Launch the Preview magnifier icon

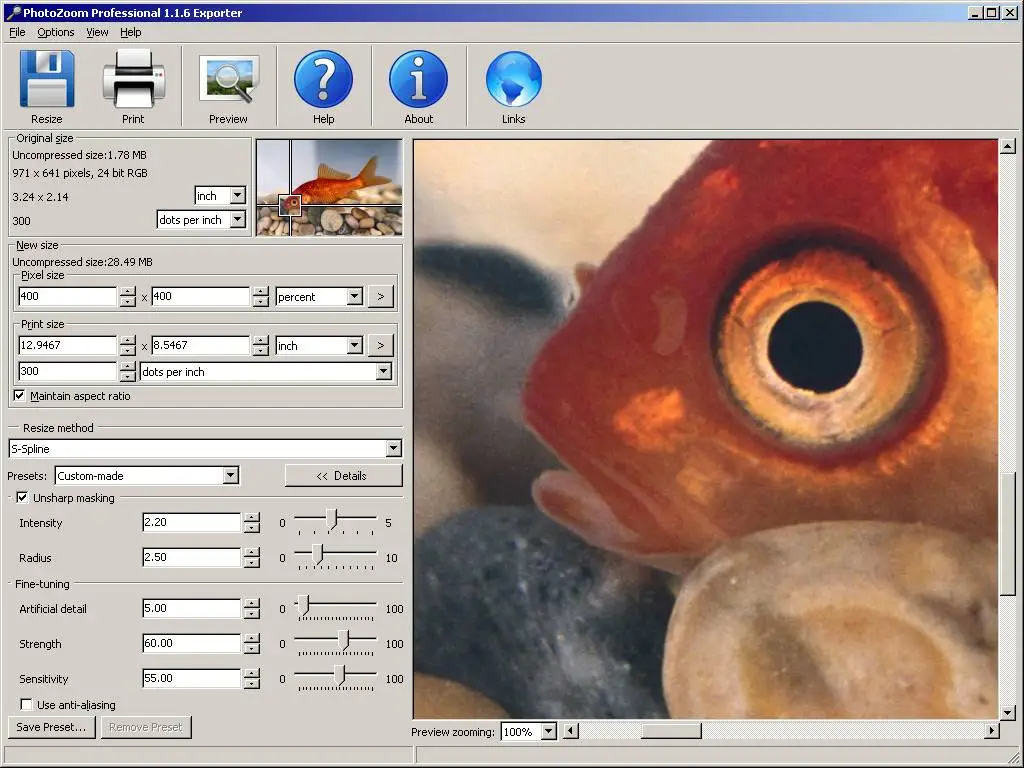229,79
